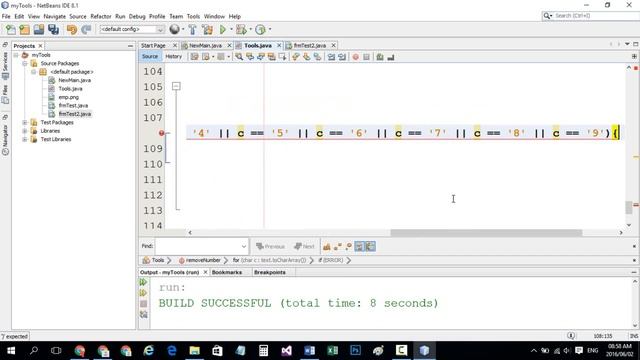The height and width of the screenshot is (360, 640).
Task: Click the Save All toolbar icon
Action: 53,29
